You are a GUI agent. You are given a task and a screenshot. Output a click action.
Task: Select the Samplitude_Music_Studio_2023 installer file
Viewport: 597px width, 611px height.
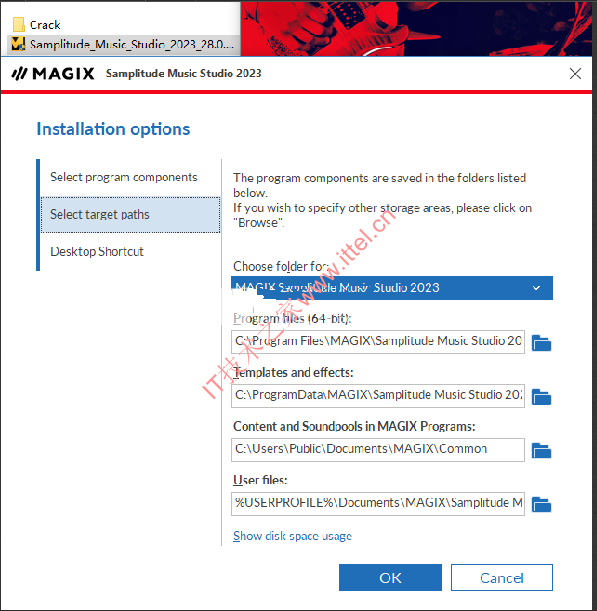click(x=123, y=44)
